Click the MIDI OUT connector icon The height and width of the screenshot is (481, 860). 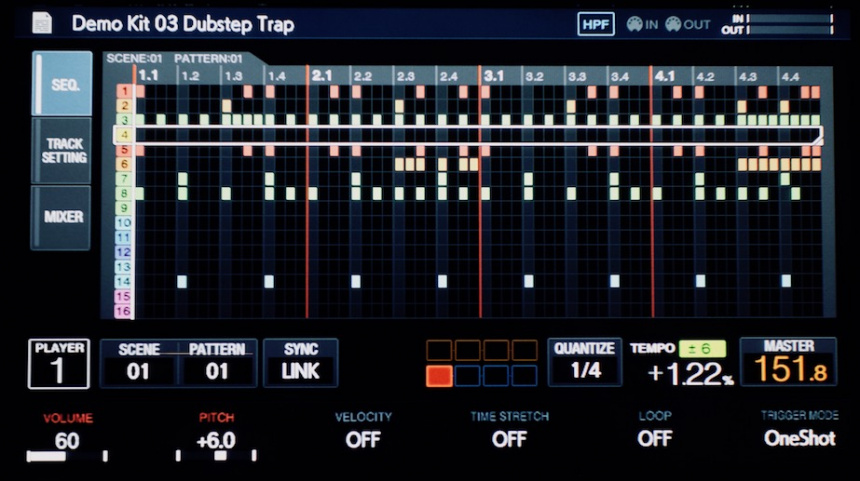pyautogui.click(x=673, y=24)
